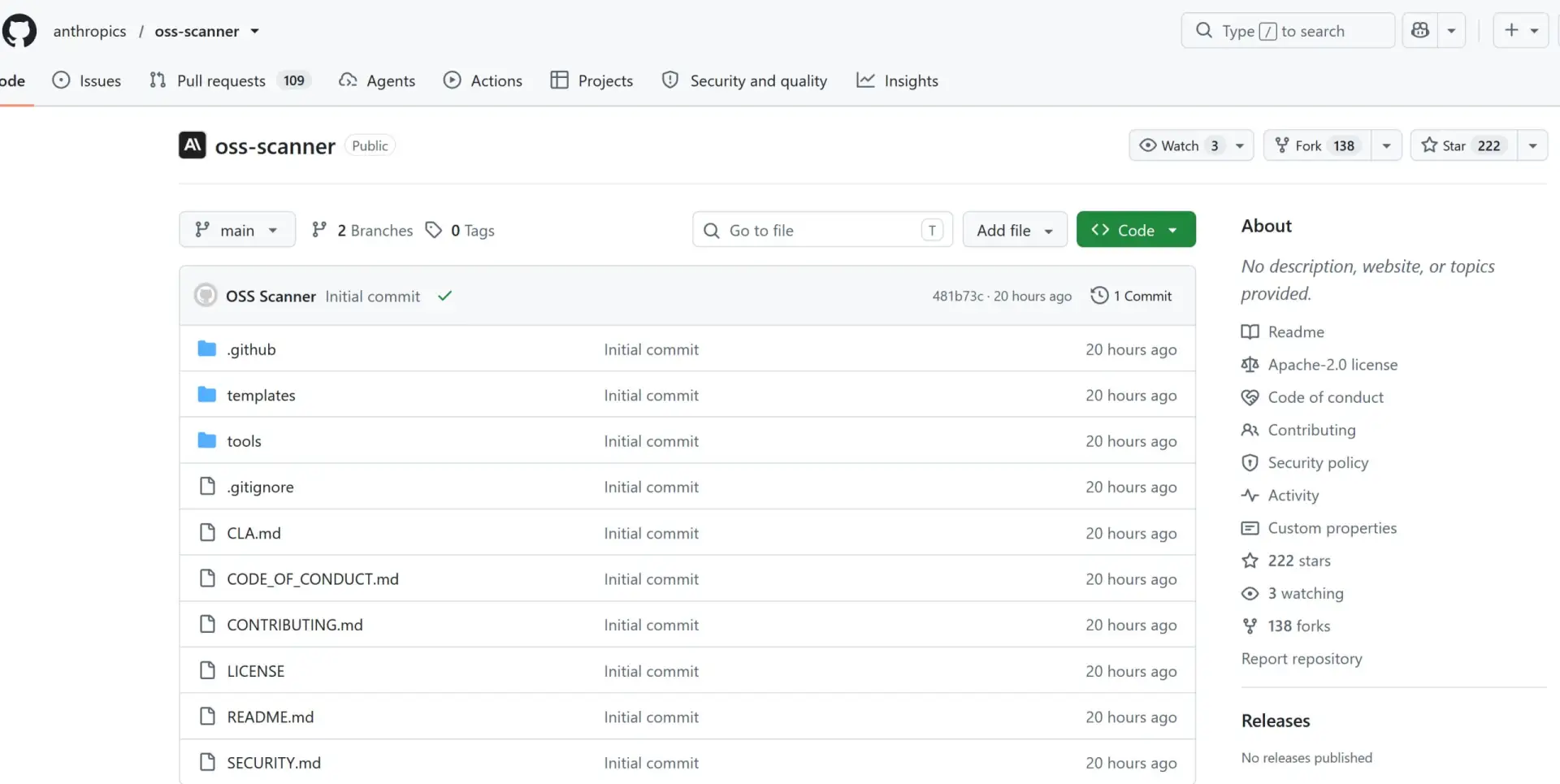Open the green Code dropdown button
The height and width of the screenshot is (784, 1560).
coord(1136,230)
